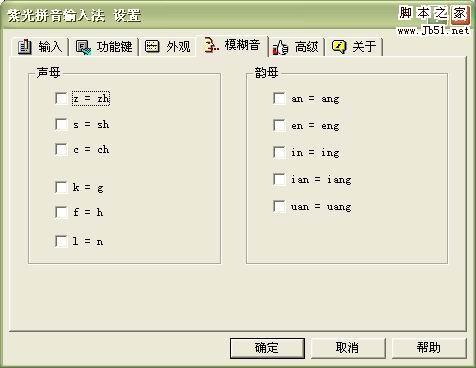Switch to the 输入 tab
The width and height of the screenshot is (476, 368).
pyautogui.click(x=40, y=47)
